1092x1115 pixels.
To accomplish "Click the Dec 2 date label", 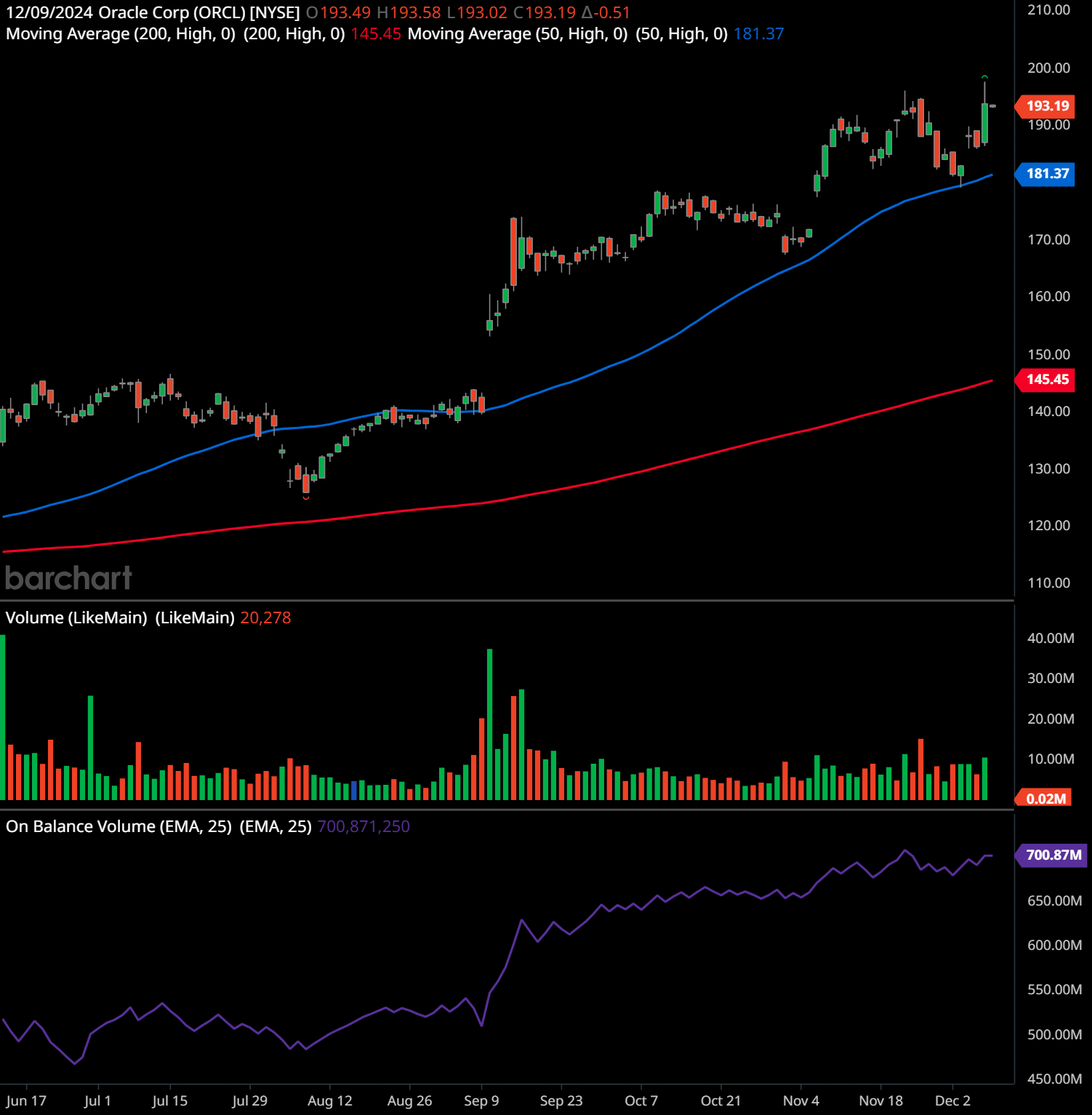I will [x=952, y=1100].
